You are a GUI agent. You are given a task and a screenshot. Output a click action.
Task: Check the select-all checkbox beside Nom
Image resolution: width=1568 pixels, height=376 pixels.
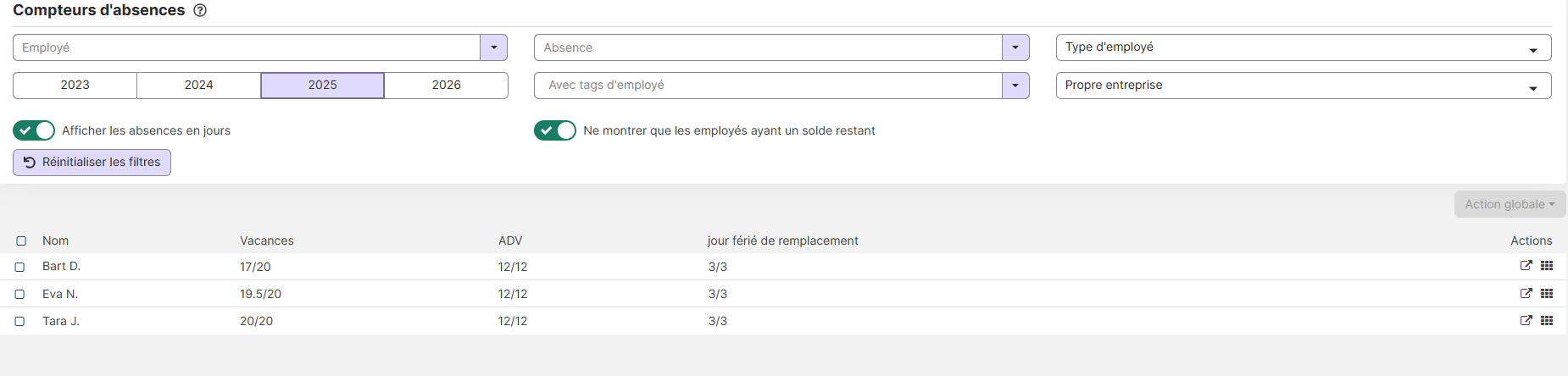point(21,241)
